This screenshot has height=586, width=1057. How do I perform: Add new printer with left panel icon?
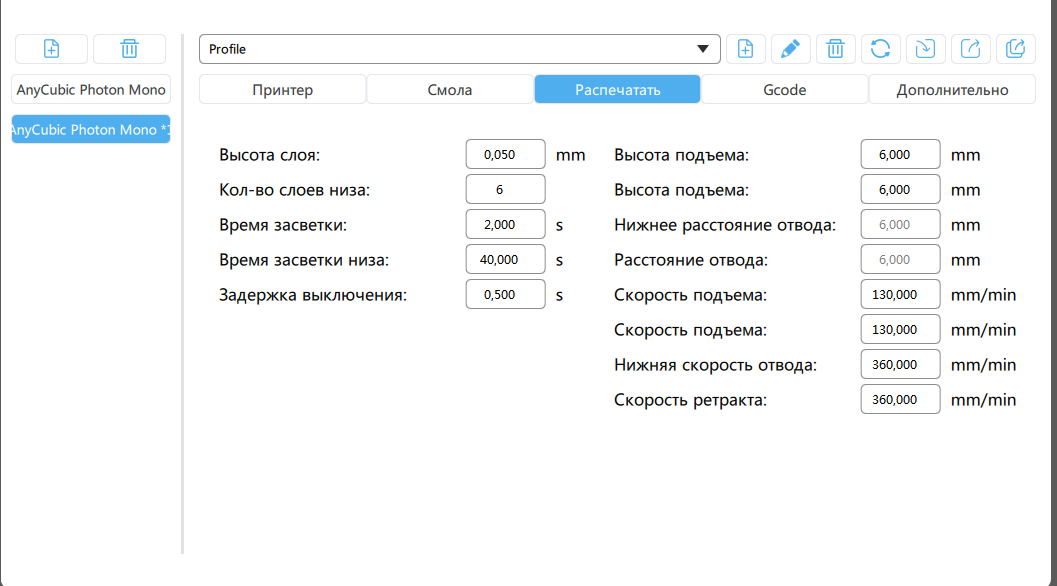click(52, 49)
